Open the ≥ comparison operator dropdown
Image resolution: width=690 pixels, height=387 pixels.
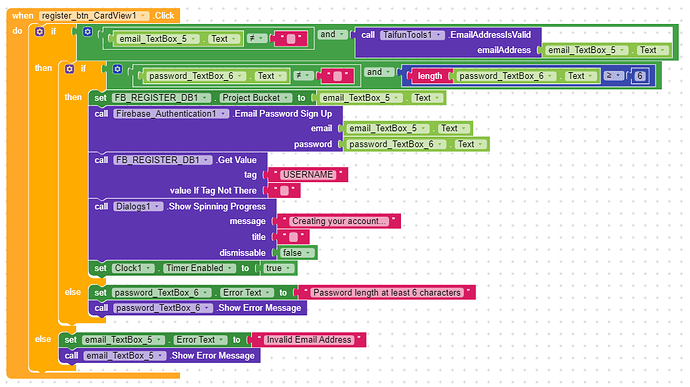[x=613, y=76]
